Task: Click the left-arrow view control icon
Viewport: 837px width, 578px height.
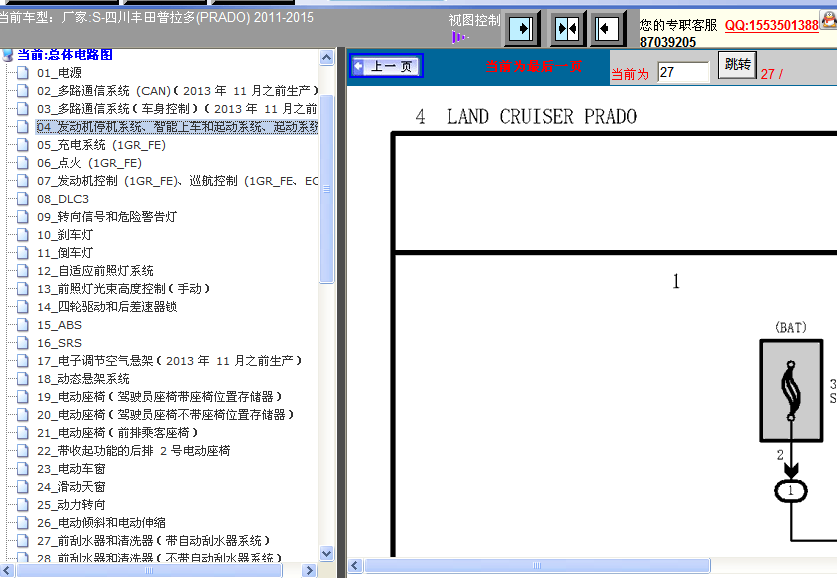Action: pyautogui.click(x=607, y=28)
